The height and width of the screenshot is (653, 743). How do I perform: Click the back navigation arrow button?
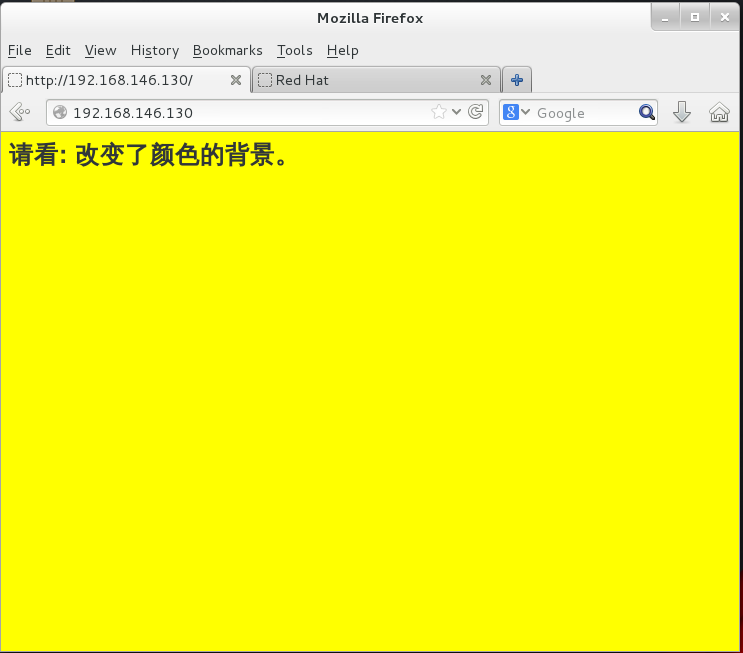(19, 112)
